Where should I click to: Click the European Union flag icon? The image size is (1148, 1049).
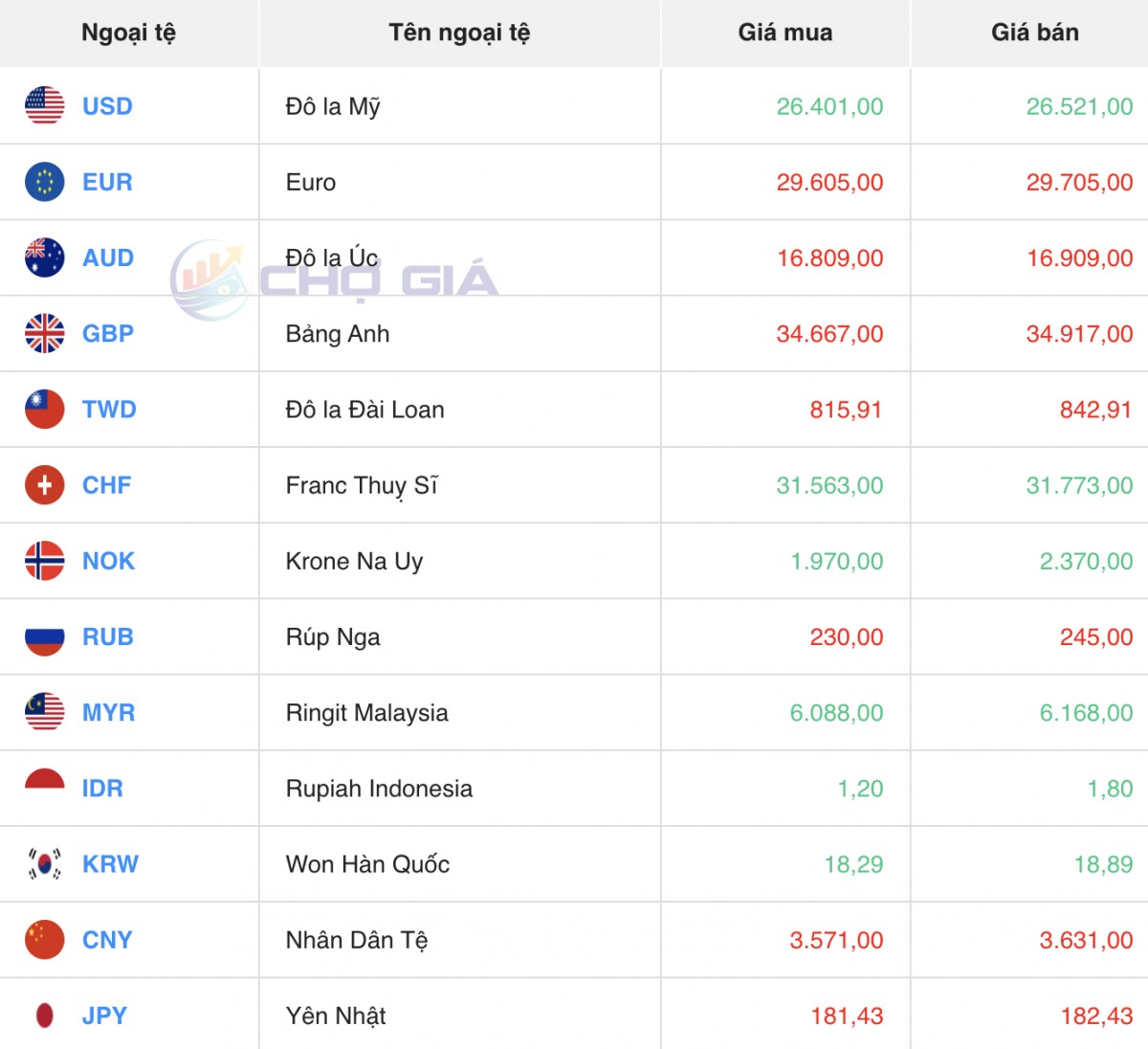pyautogui.click(x=44, y=182)
